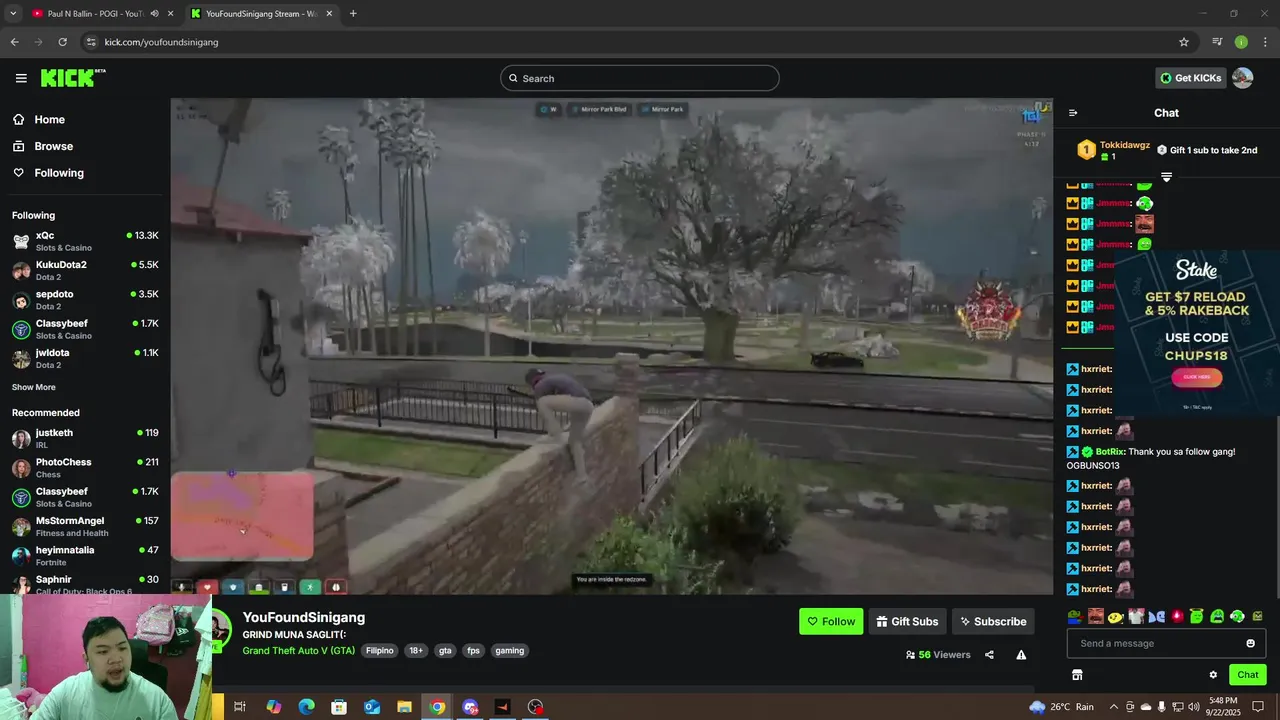Open Grand Theft Auto V category link
This screenshot has height=720, width=1280.
(299, 650)
